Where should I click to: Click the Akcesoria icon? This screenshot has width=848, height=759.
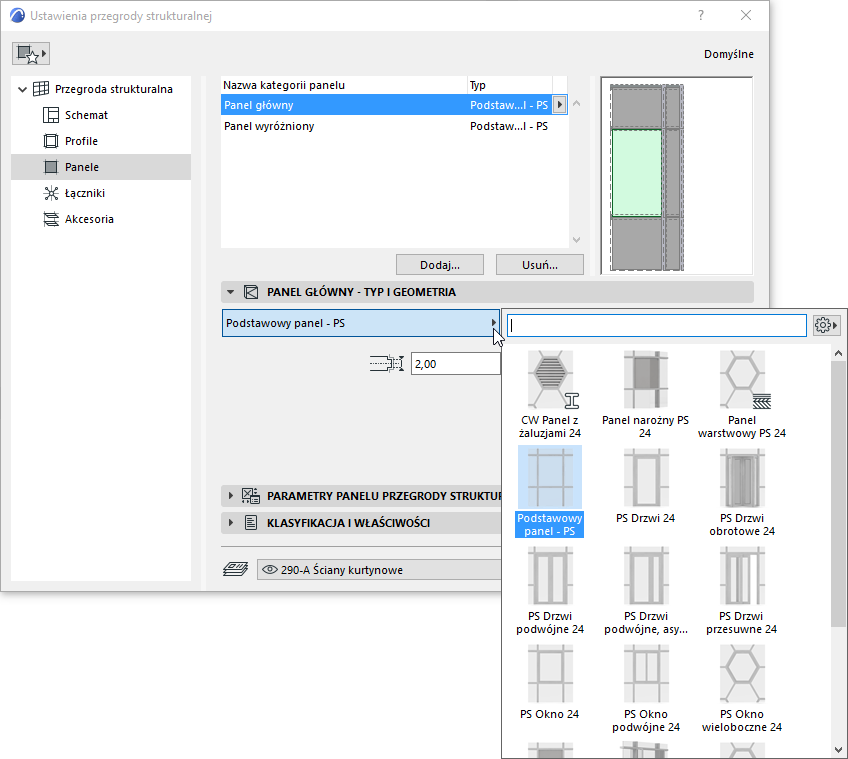pyautogui.click(x=51, y=219)
